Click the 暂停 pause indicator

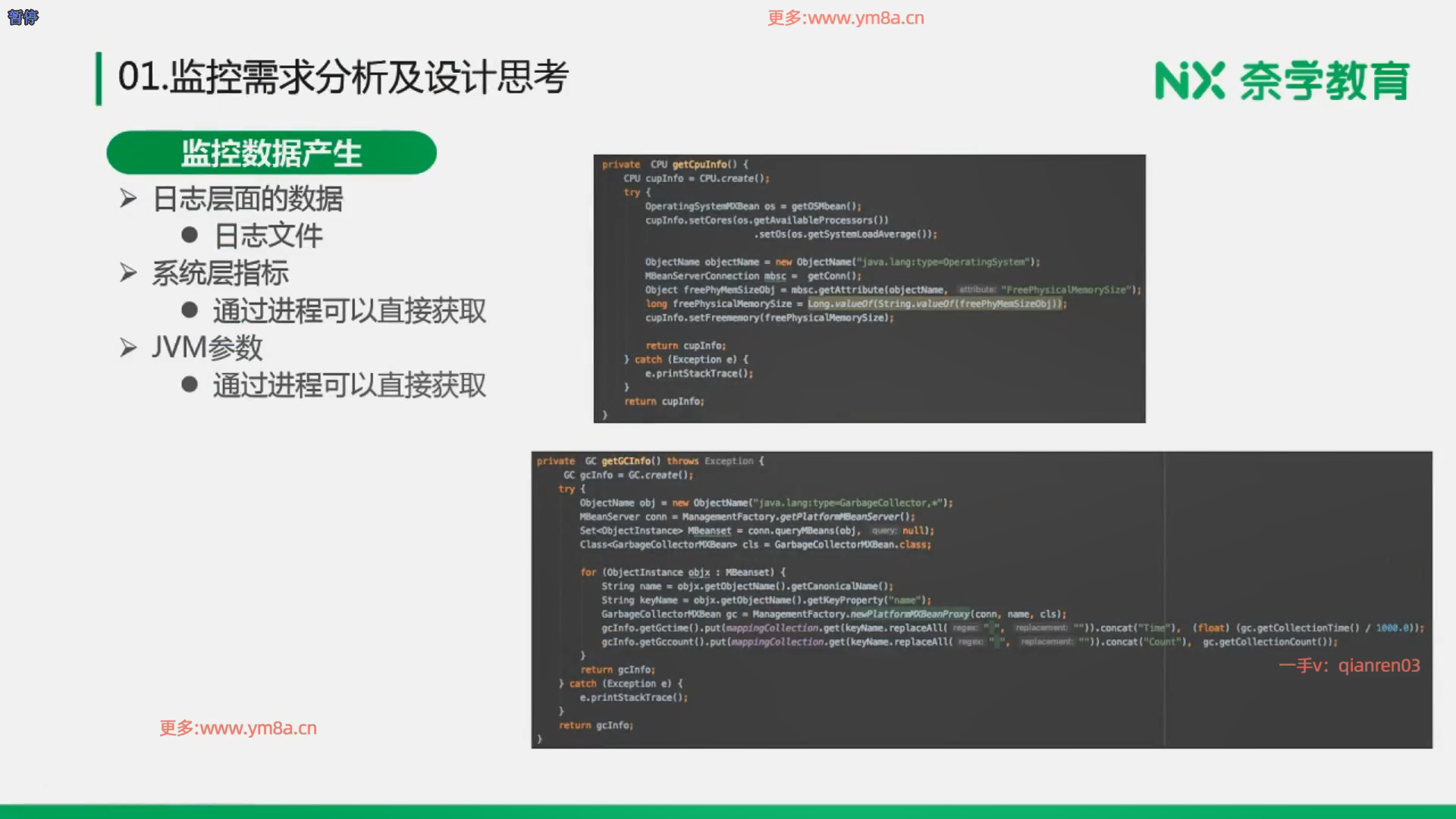(23, 17)
